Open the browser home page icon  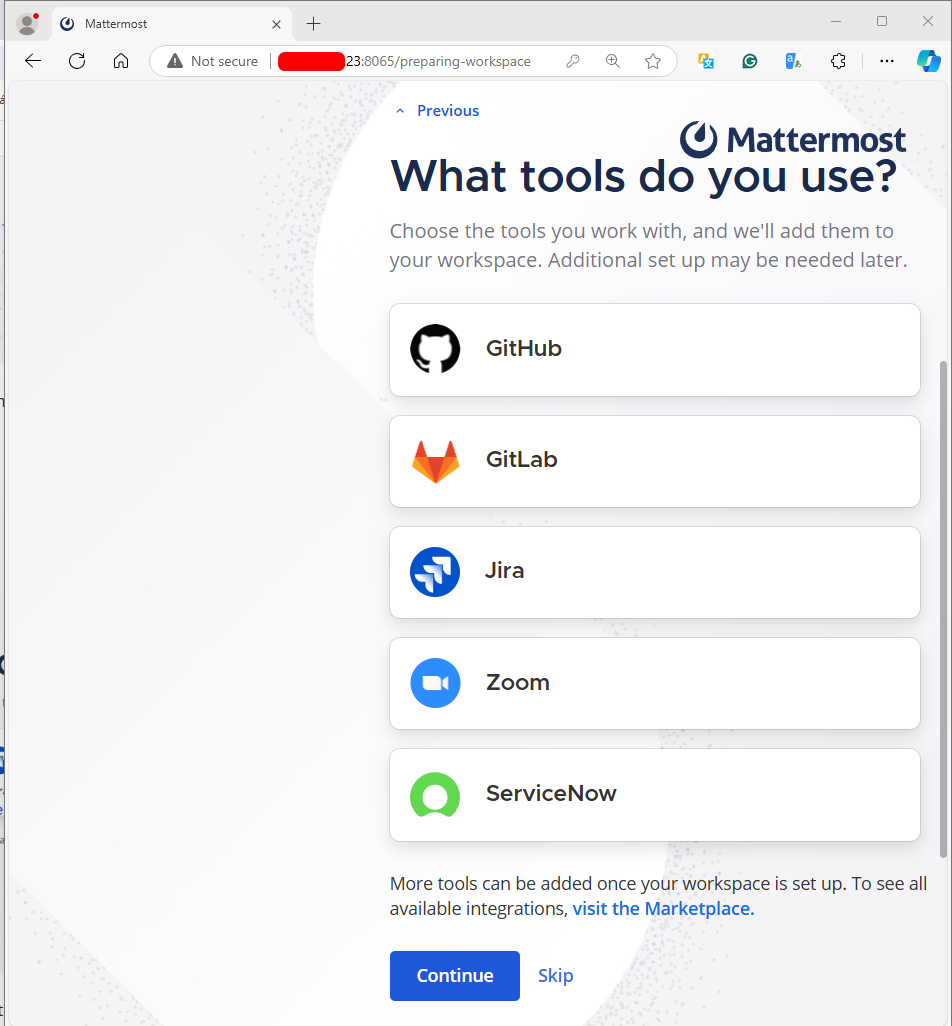121,61
